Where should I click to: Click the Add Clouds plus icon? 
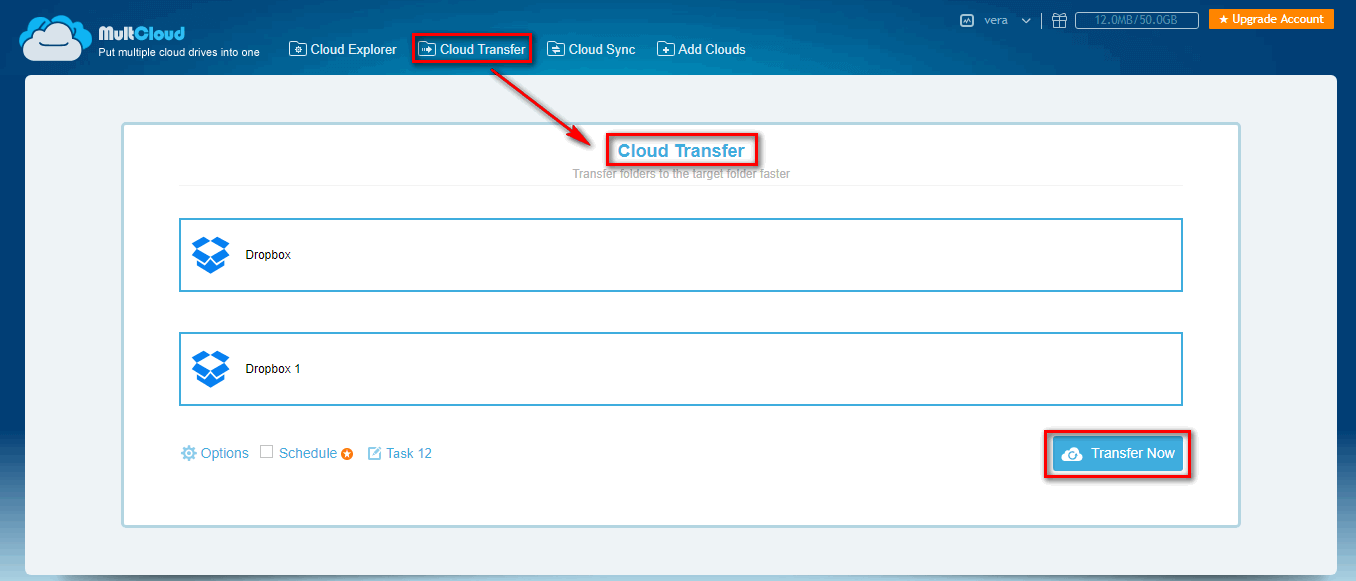(x=665, y=49)
